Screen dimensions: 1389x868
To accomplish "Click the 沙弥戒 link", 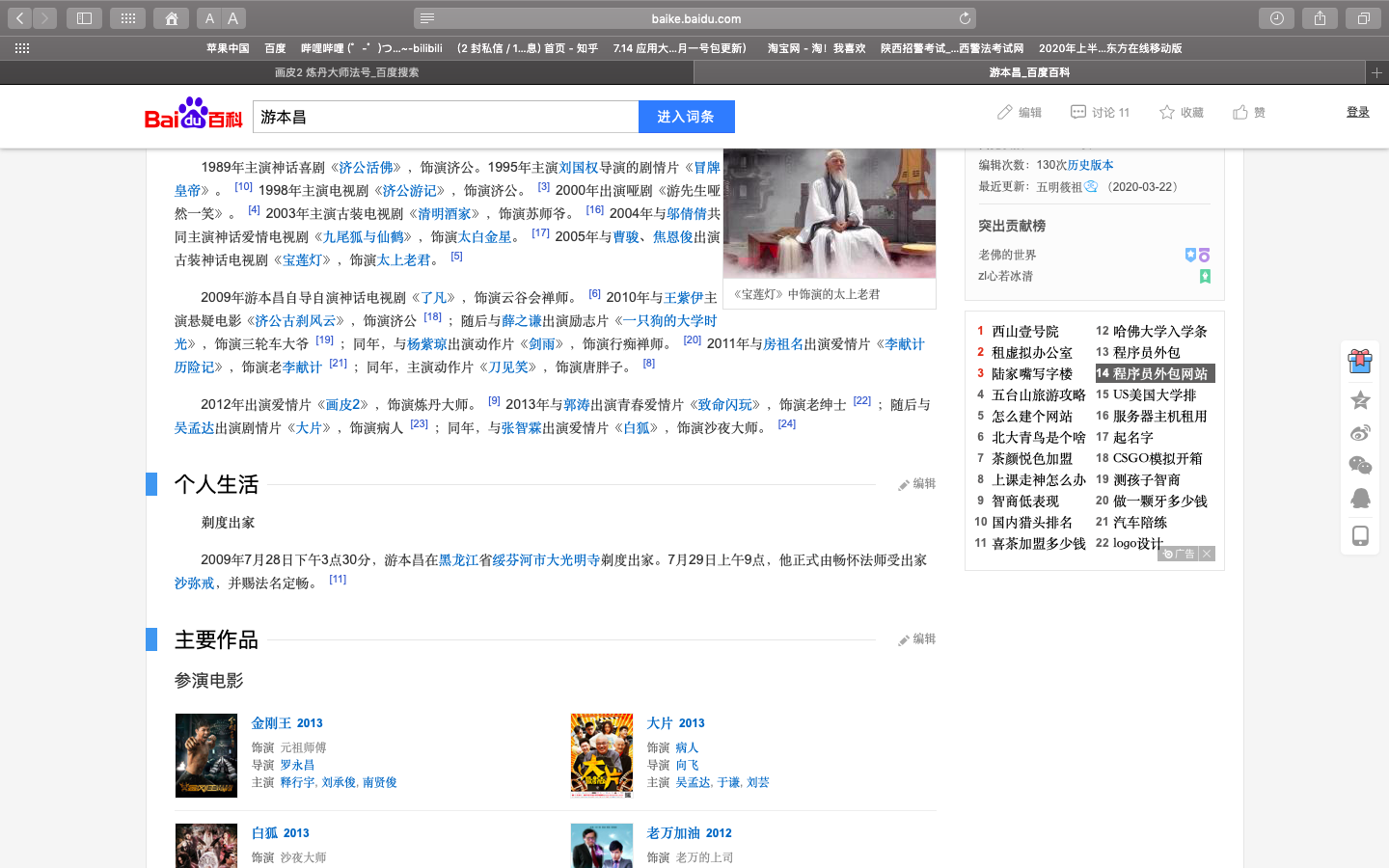I will coord(194,583).
